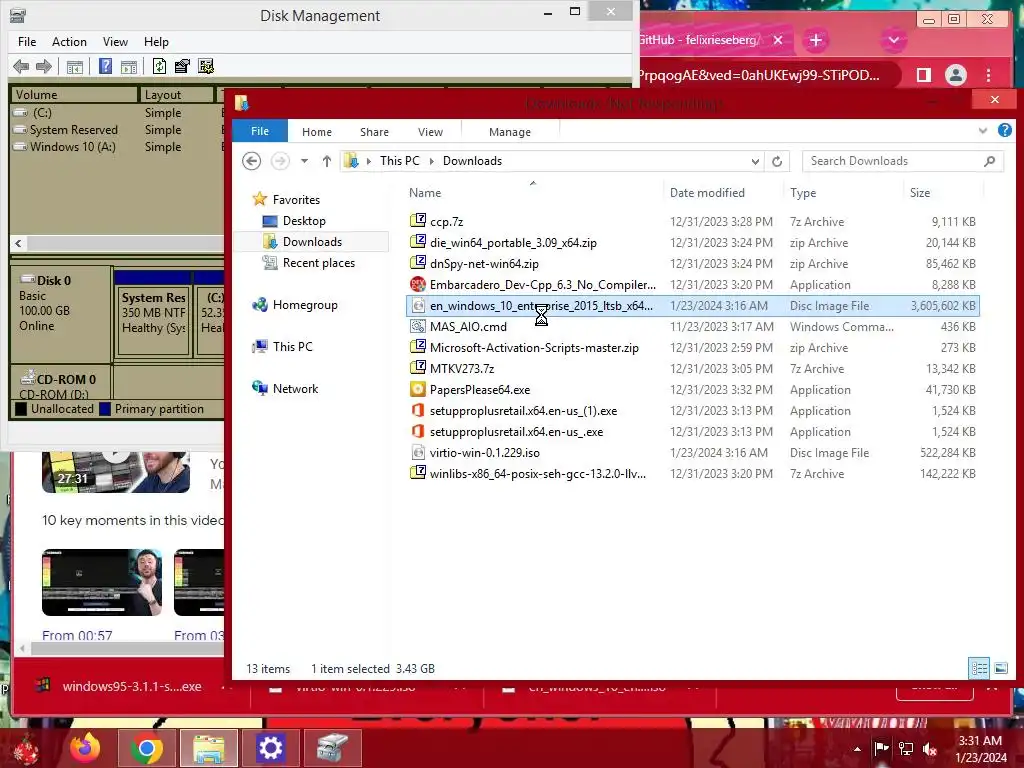
Task: Select the dnSpy-net-win64.zip file
Action: pos(692,264)
